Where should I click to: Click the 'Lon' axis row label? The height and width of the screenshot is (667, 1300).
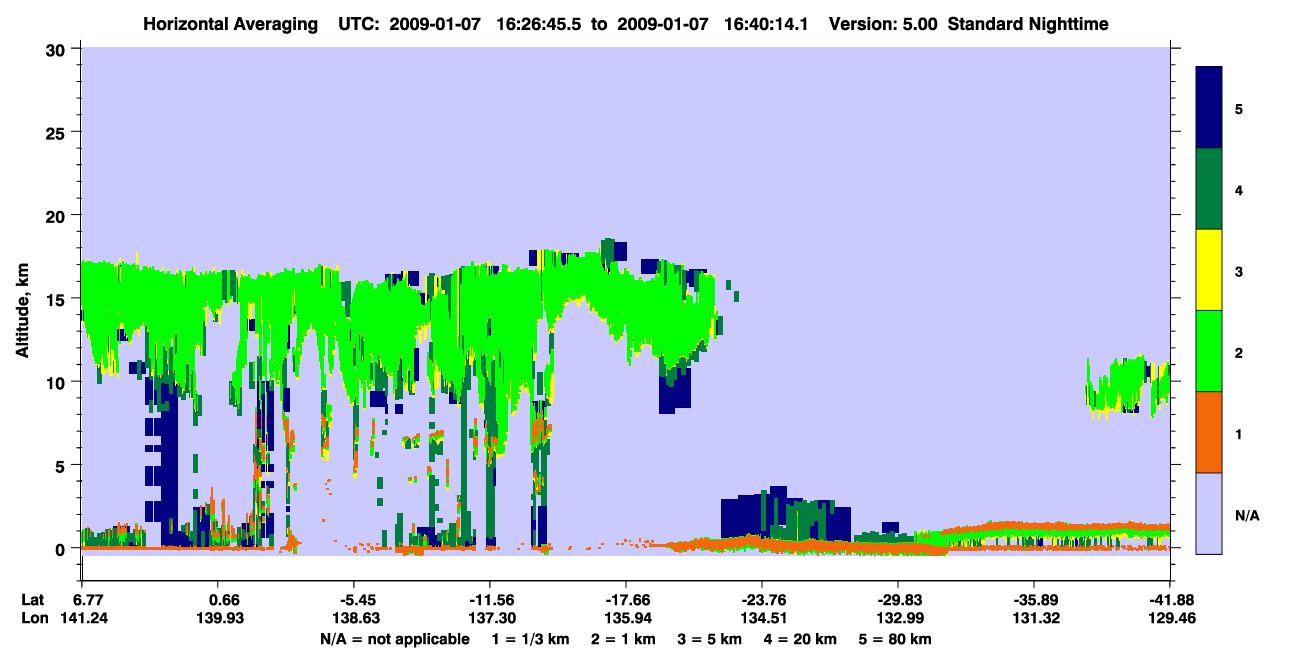34,619
